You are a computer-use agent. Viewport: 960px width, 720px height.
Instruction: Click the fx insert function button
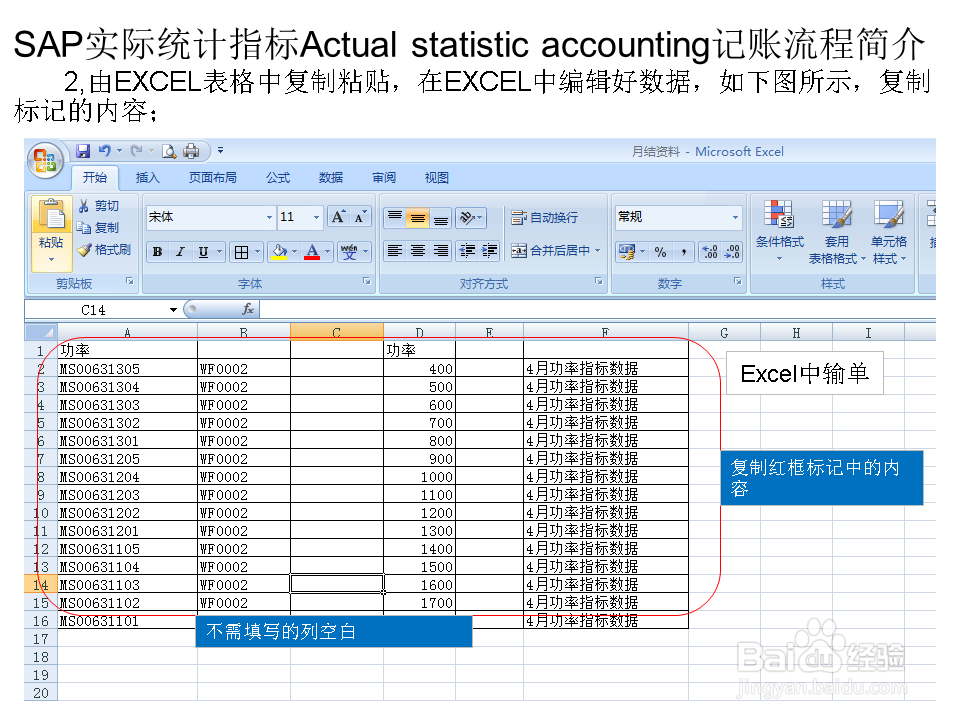point(248,309)
